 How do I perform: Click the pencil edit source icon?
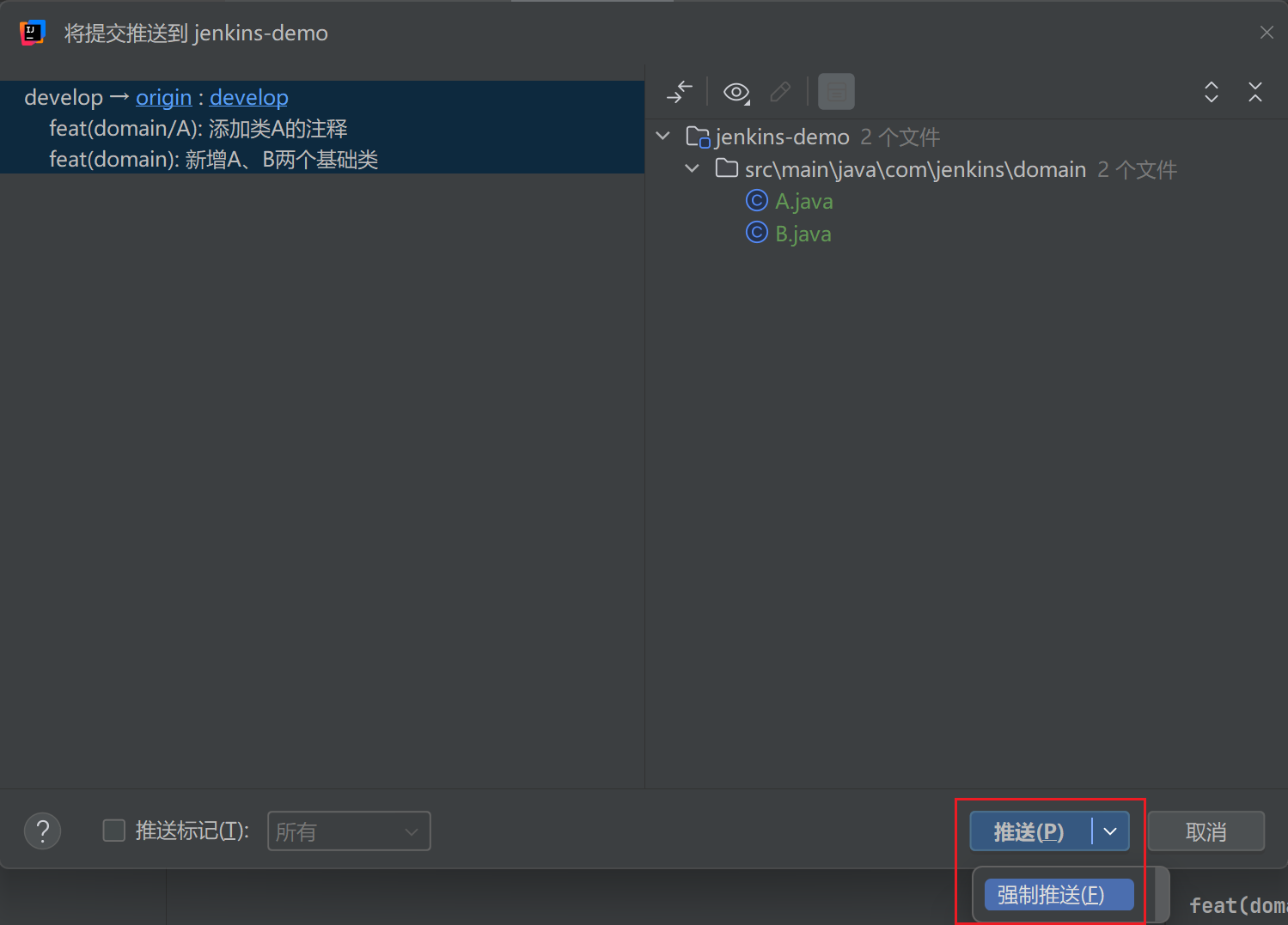(x=780, y=92)
